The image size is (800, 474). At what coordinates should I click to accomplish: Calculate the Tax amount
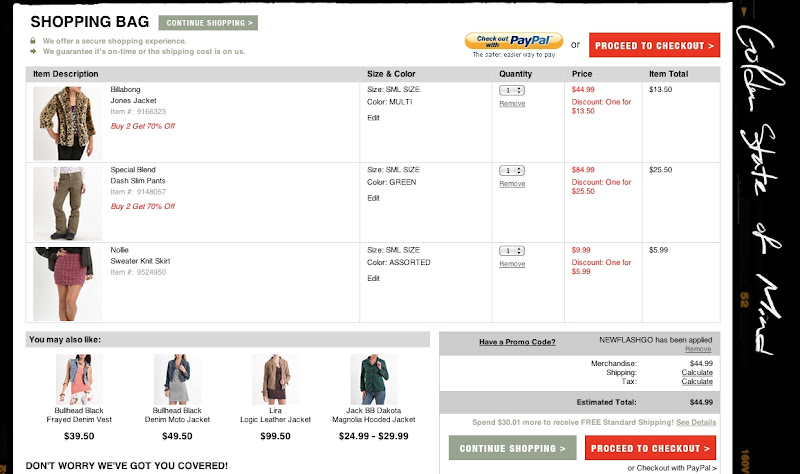coord(697,381)
